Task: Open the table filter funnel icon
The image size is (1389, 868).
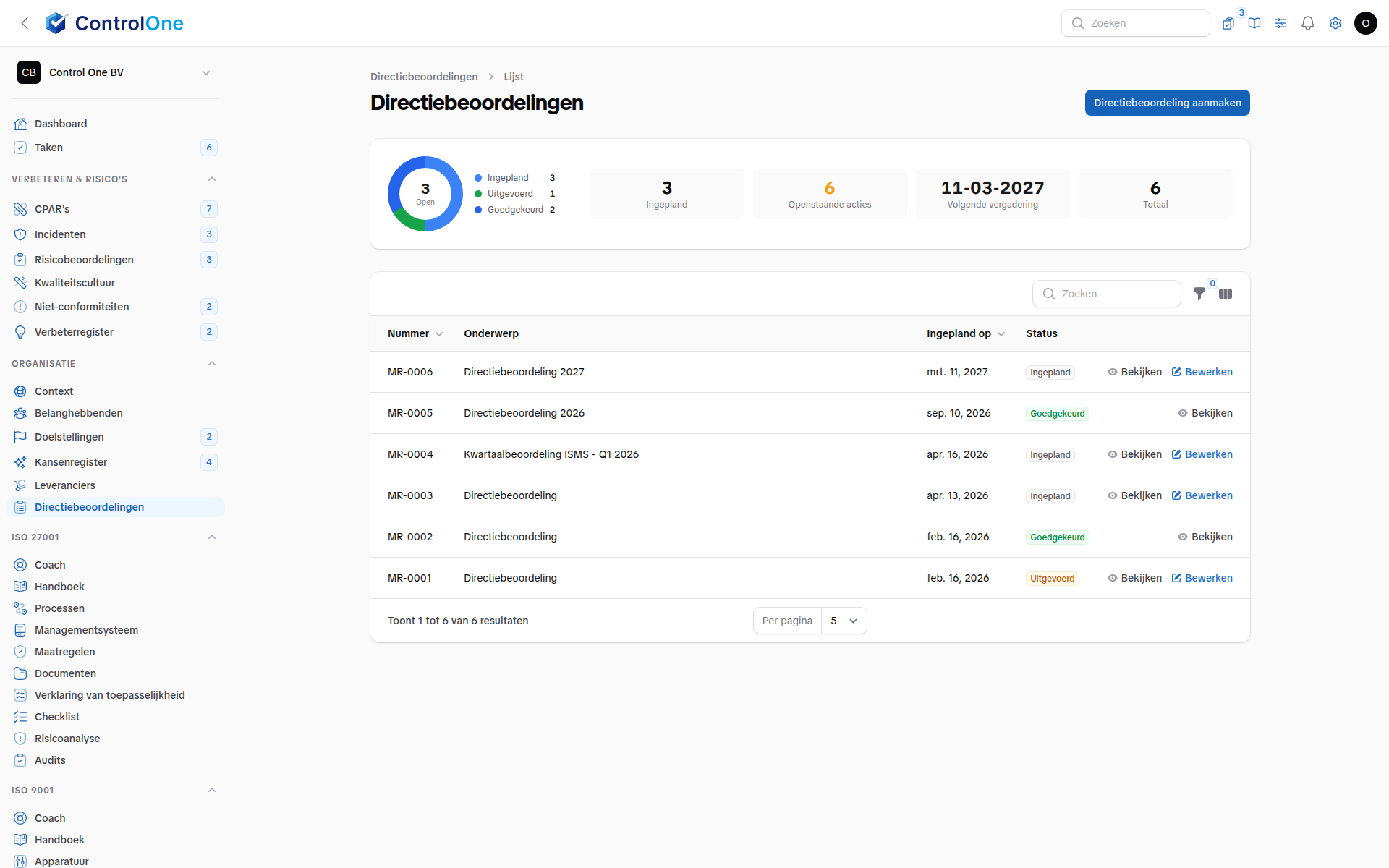Action: point(1199,294)
